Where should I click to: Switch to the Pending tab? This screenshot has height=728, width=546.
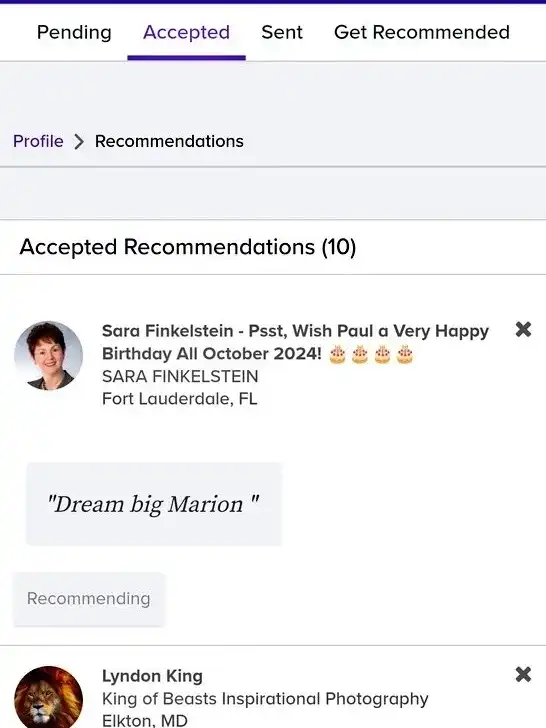pyautogui.click(x=74, y=32)
